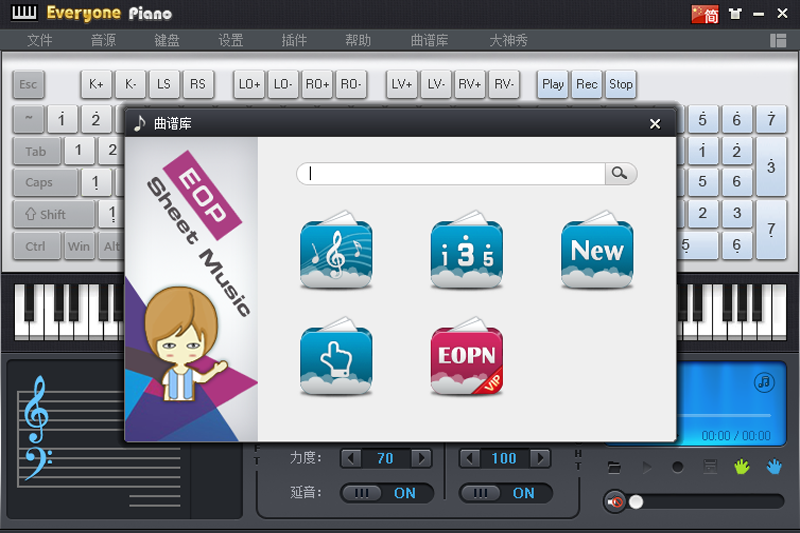Click the search magnifier button
The height and width of the screenshot is (533, 800).
pyautogui.click(x=620, y=173)
